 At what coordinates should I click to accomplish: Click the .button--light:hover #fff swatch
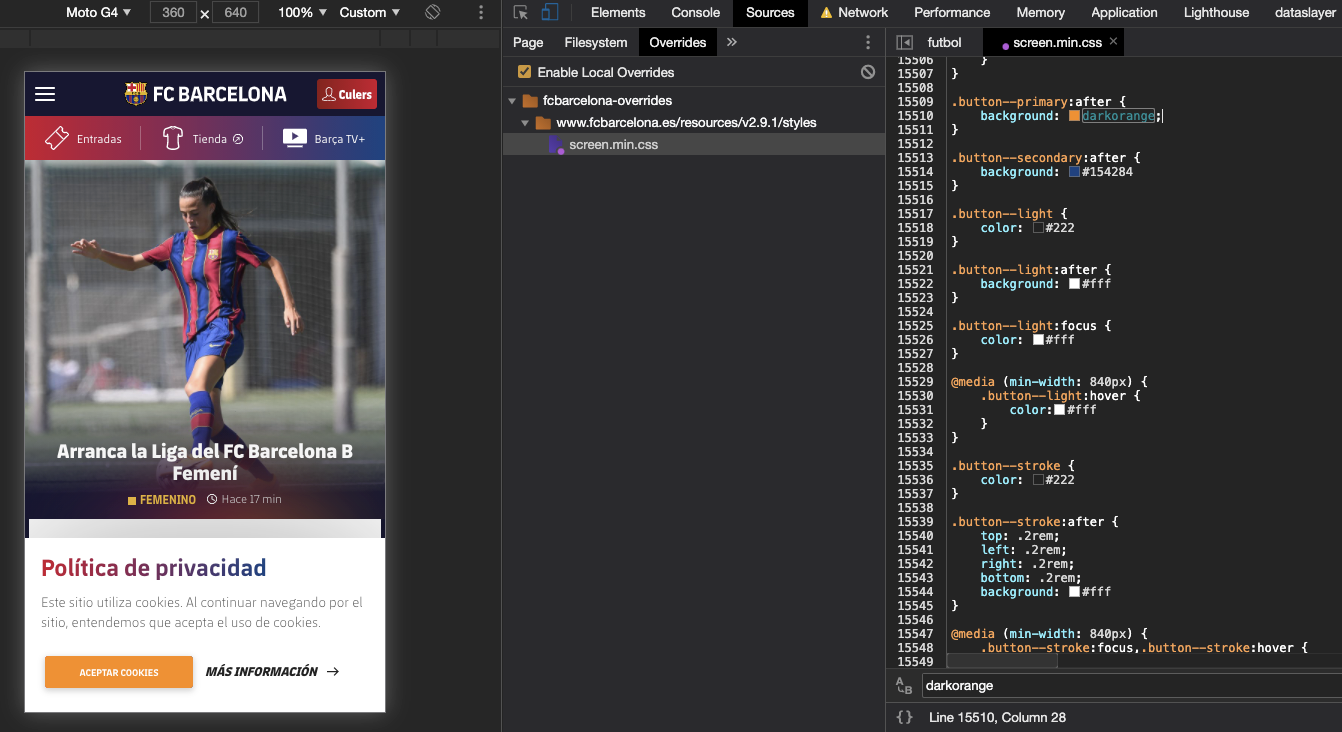[x=1059, y=410]
